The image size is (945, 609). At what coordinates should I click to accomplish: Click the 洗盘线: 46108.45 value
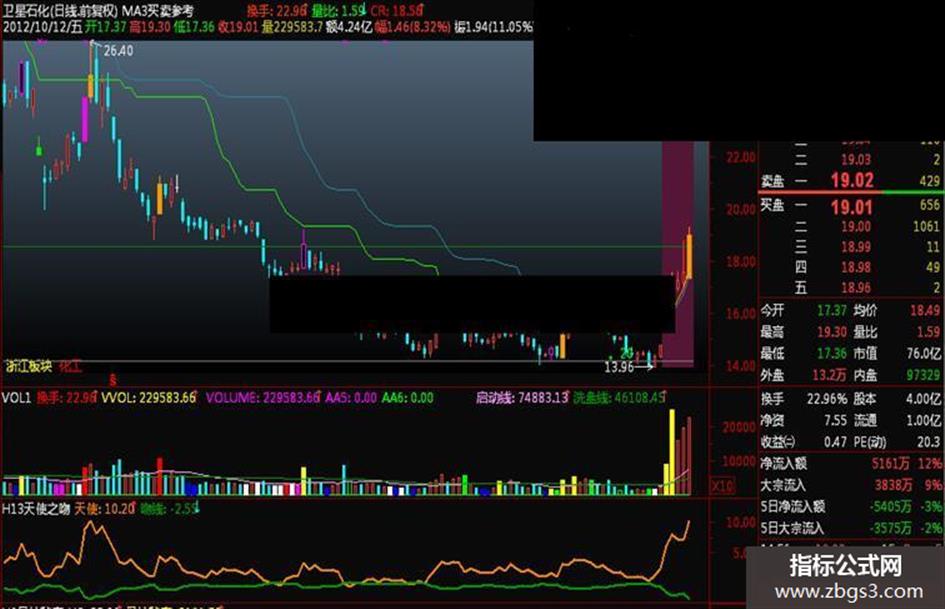click(x=619, y=398)
